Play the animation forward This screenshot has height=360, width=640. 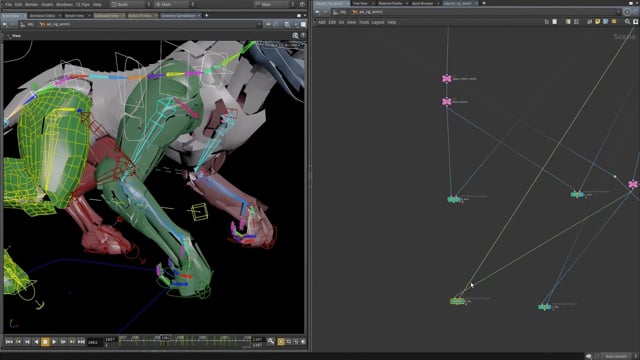point(54,342)
